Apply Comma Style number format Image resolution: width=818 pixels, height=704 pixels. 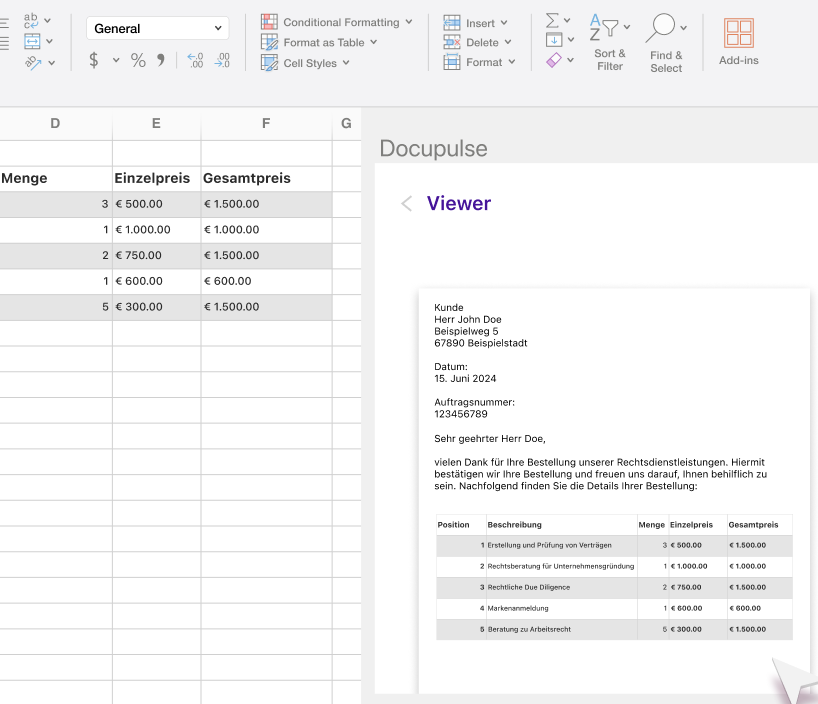161,61
